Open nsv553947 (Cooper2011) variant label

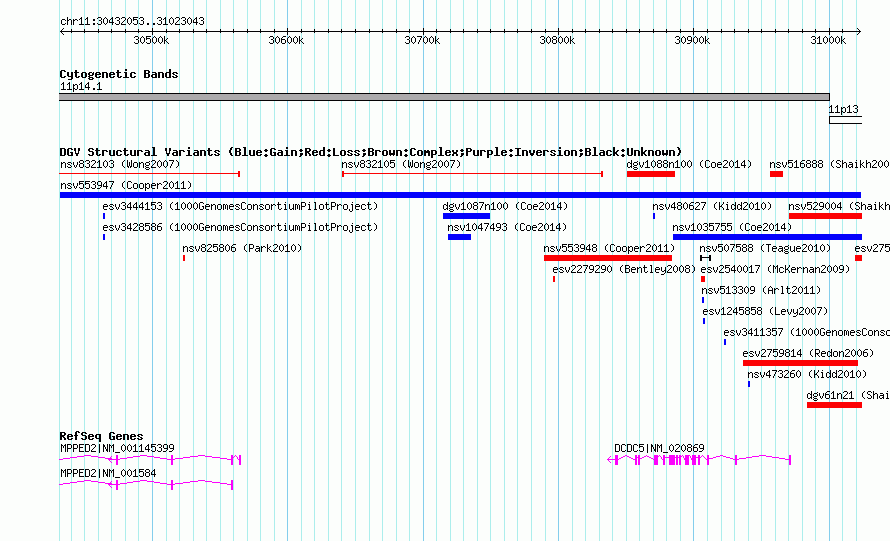[126, 185]
